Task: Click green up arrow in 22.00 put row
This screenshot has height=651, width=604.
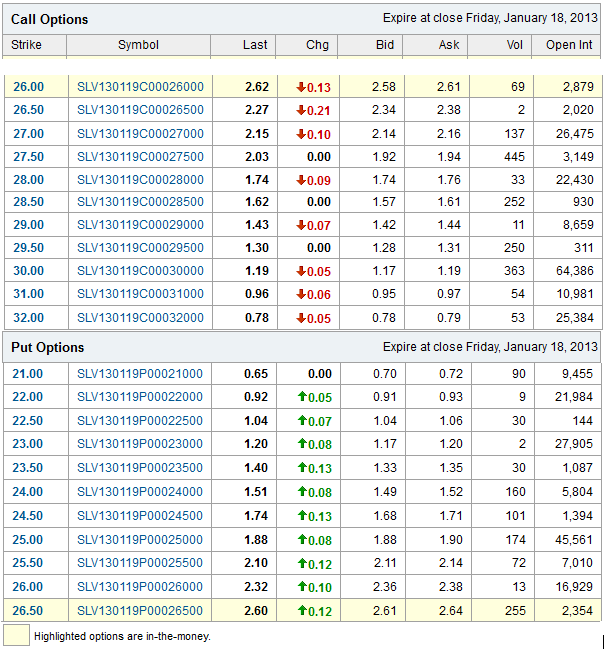Action: pos(301,397)
